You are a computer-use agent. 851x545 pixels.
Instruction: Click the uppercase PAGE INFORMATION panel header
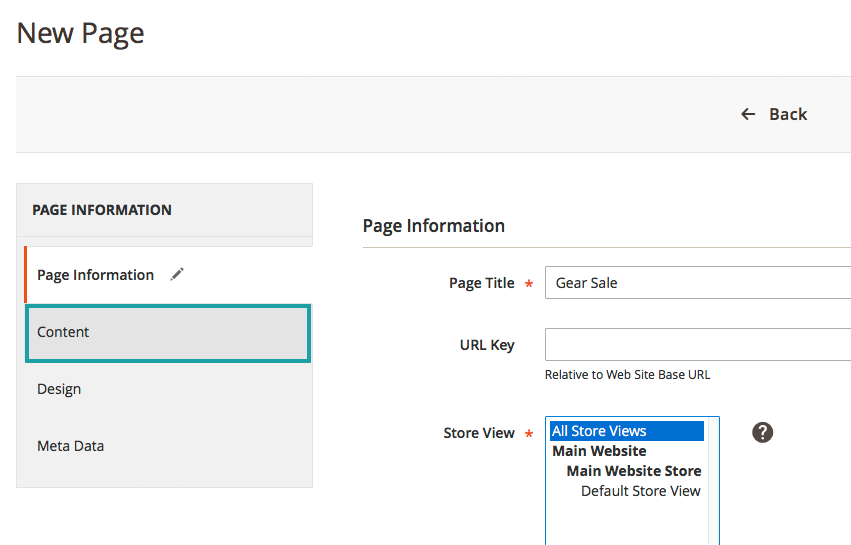[x=101, y=210]
